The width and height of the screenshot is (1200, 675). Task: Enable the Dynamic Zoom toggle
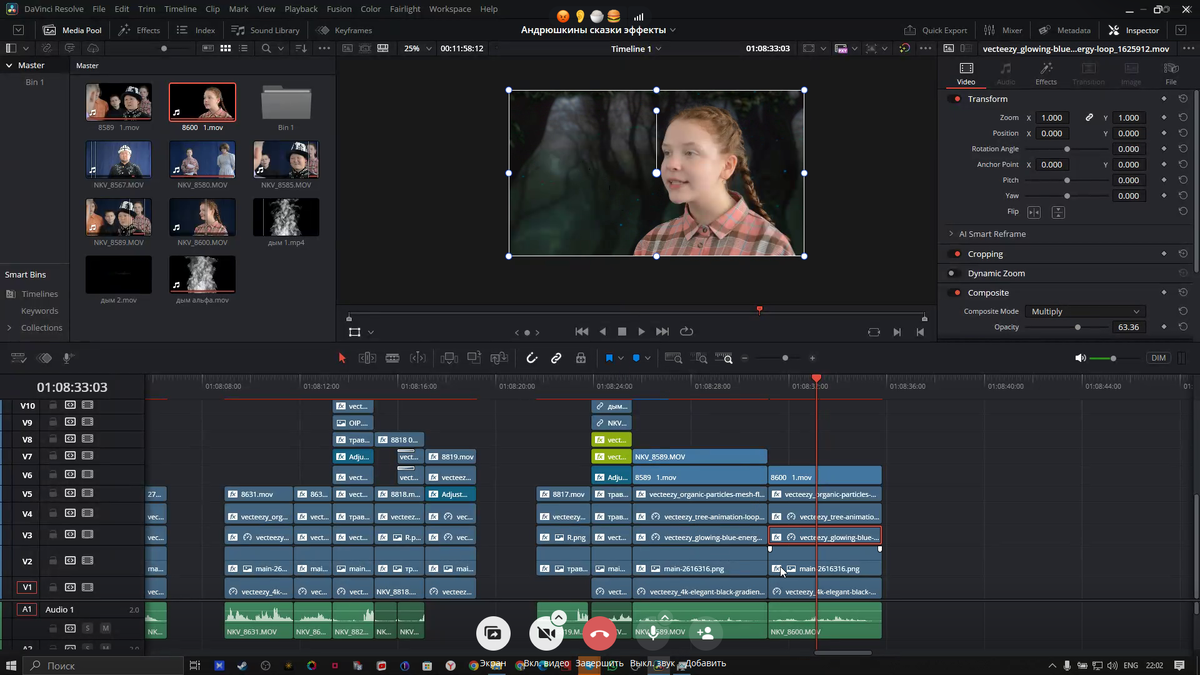tap(956, 273)
